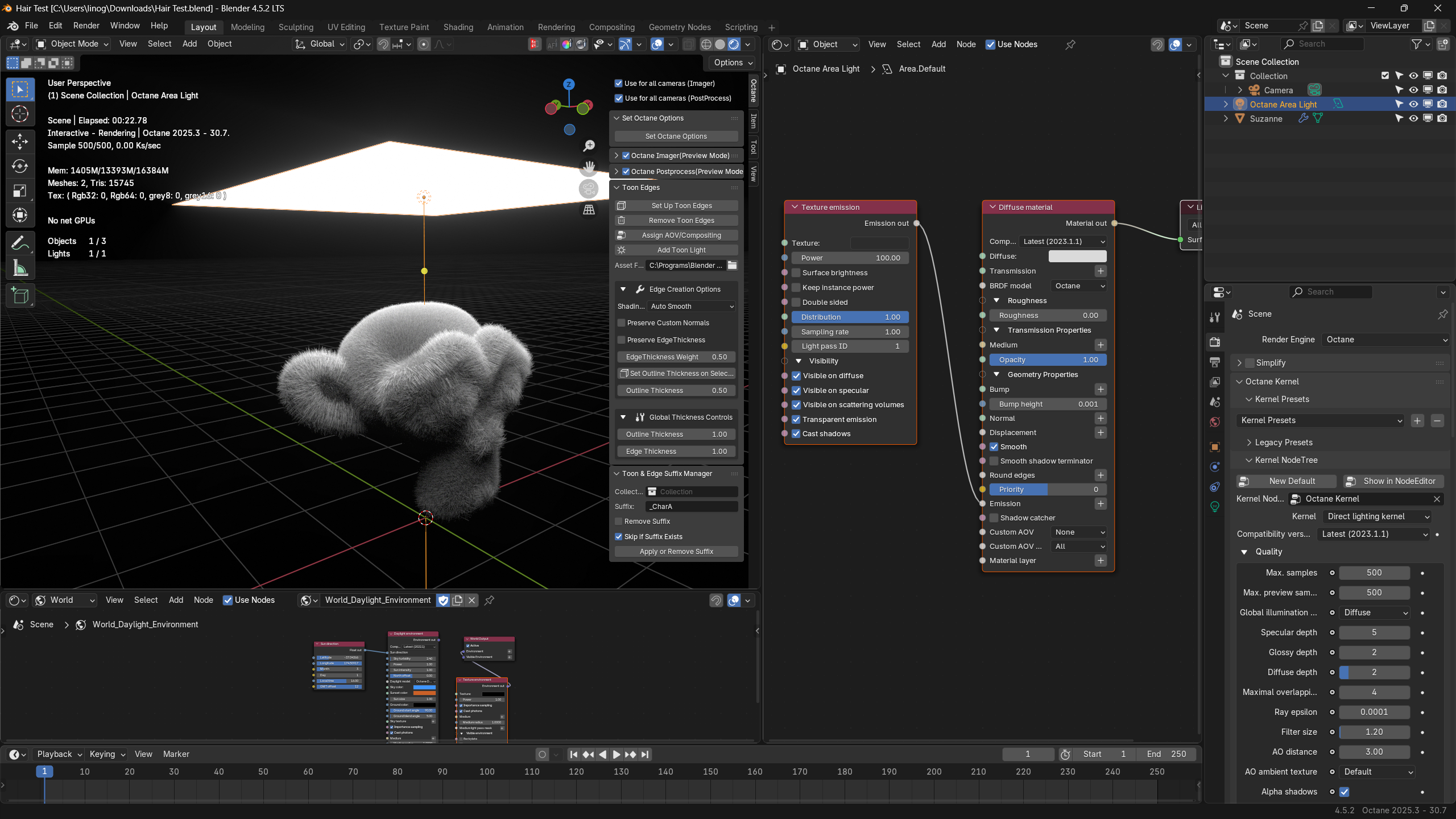Open the BRDF model dropdown

pyautogui.click(x=1078, y=286)
